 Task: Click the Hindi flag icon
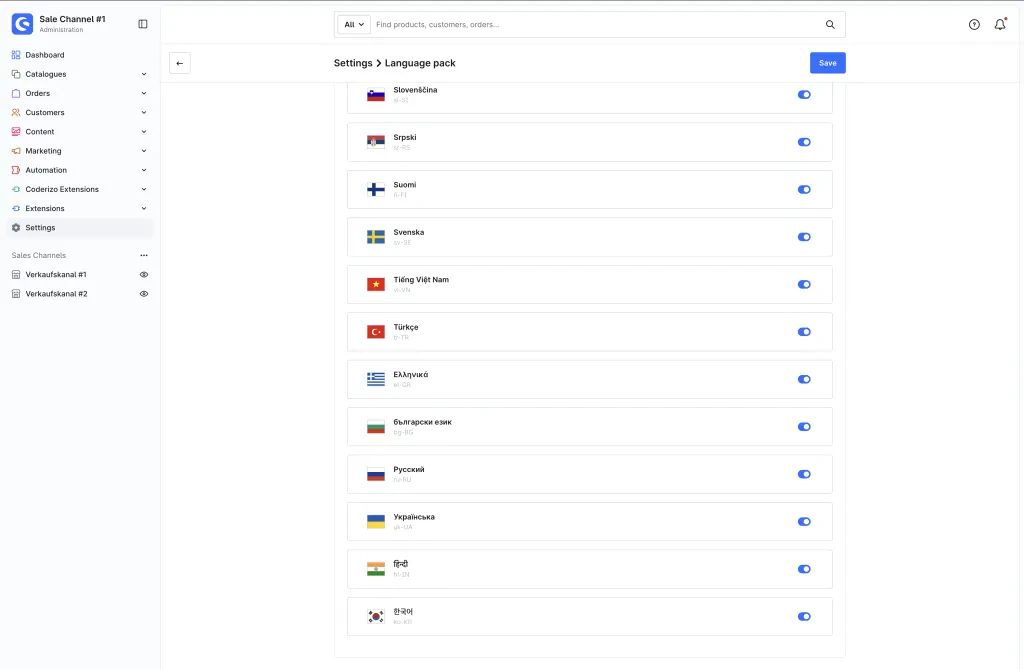point(376,569)
